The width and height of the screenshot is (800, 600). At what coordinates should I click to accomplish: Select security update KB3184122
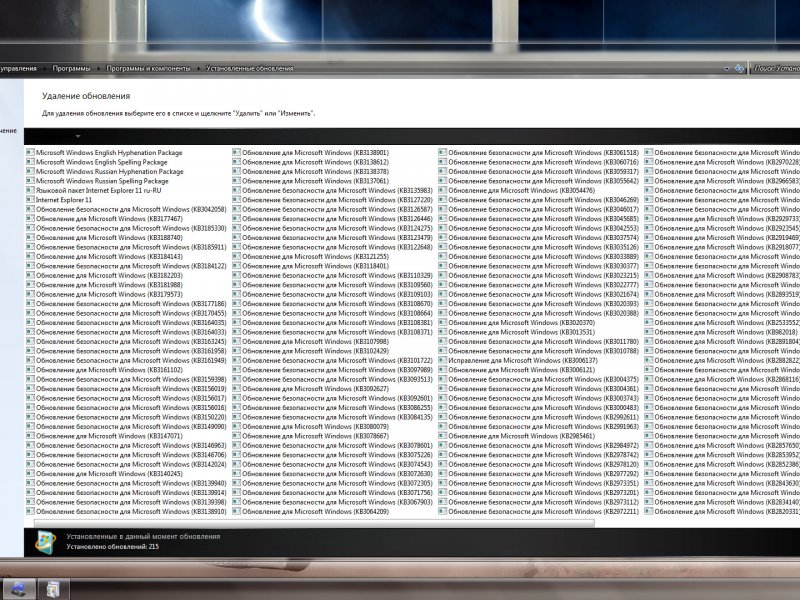point(127,266)
